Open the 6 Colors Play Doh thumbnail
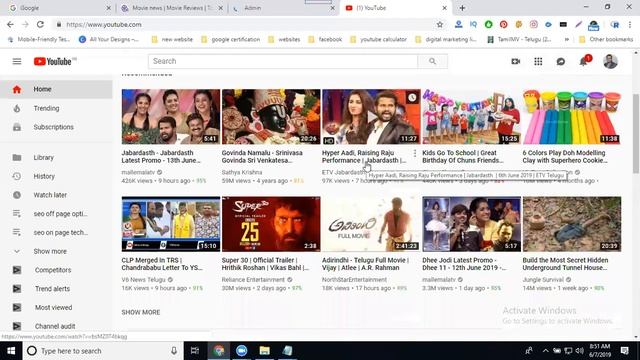 click(x=572, y=117)
